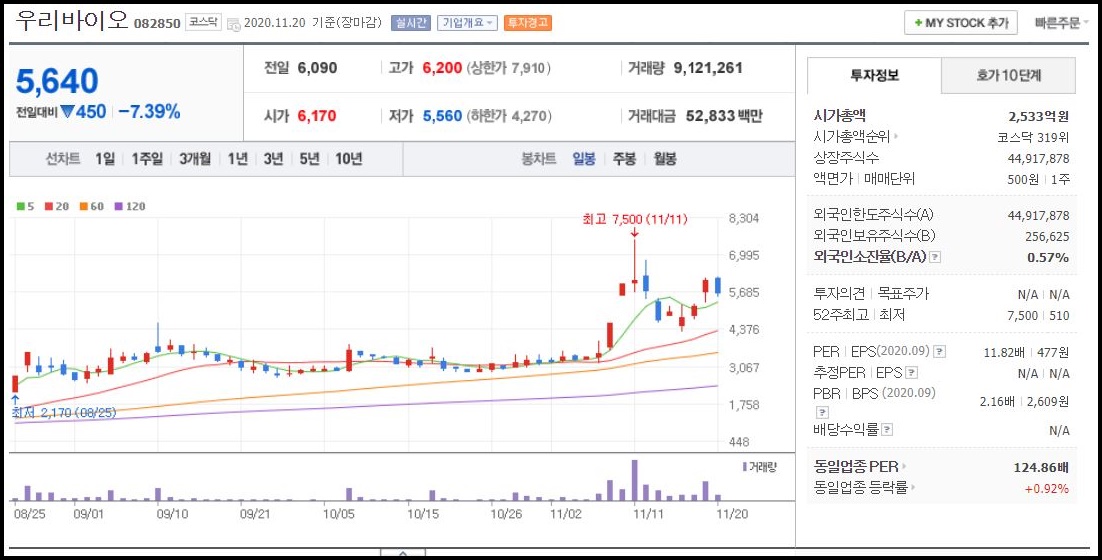Select the 5년 line chart period
The width and height of the screenshot is (1102, 560).
[309, 159]
